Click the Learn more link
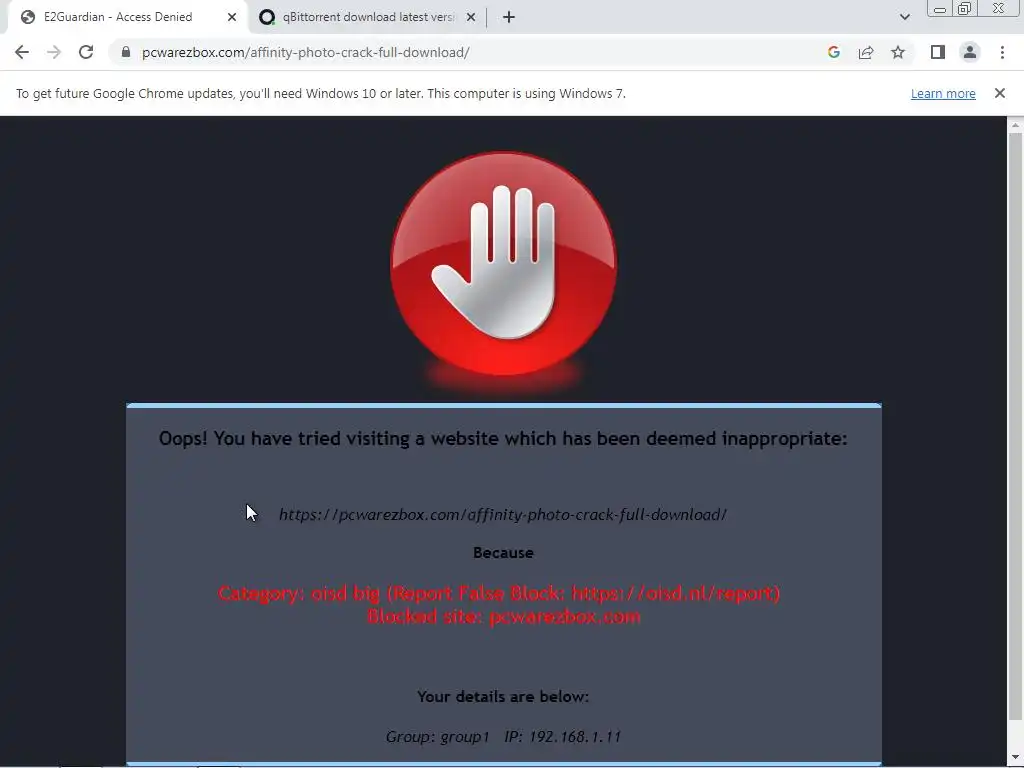 [x=943, y=93]
